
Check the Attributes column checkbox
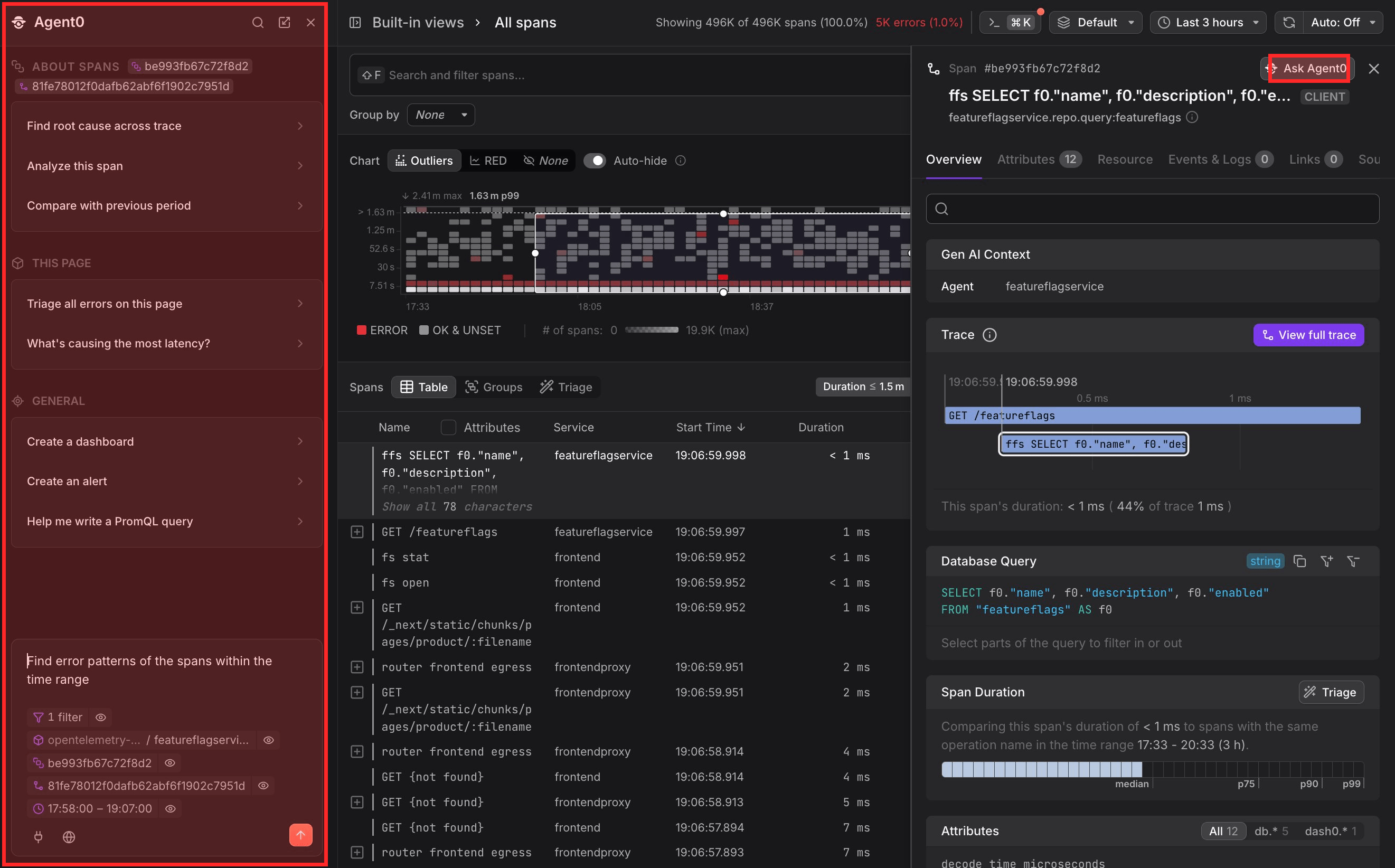point(448,427)
